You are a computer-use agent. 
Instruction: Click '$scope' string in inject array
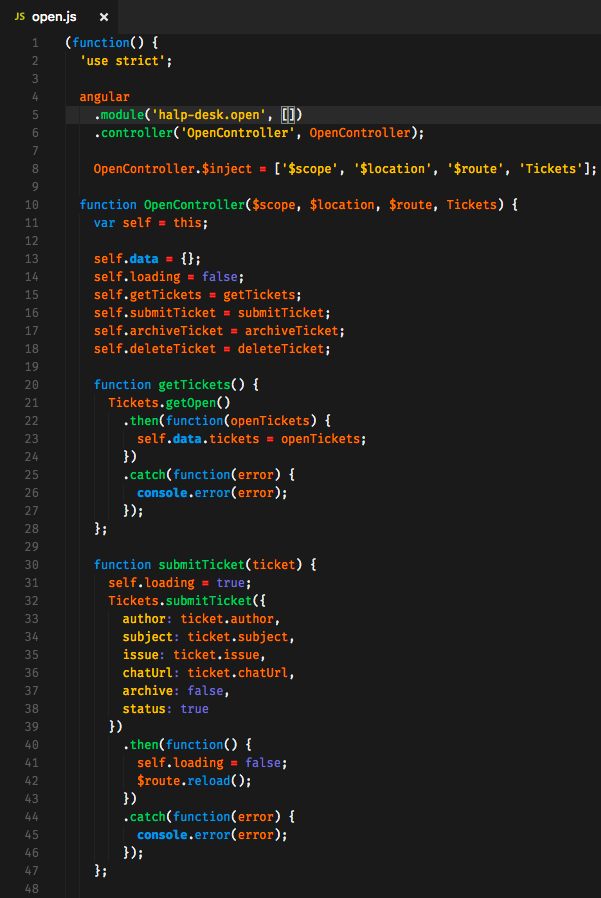click(x=310, y=169)
